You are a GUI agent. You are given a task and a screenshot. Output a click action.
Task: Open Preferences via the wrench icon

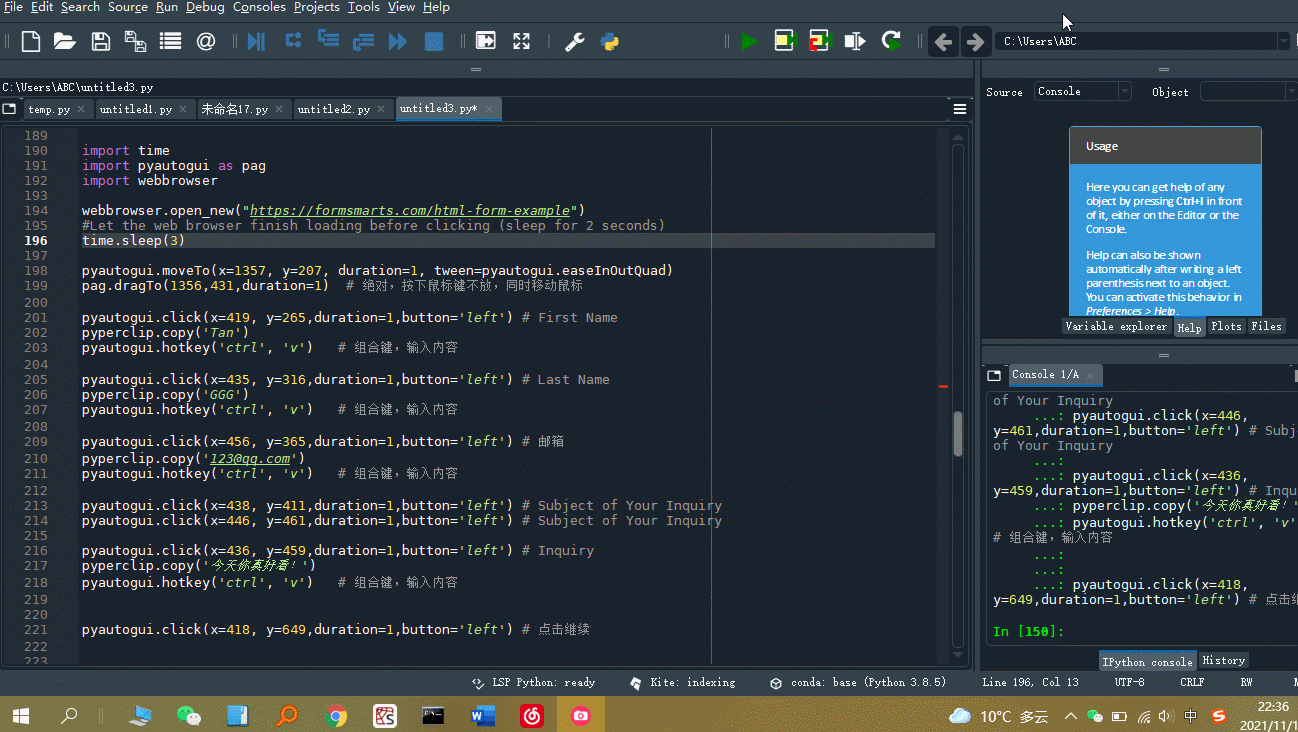(x=574, y=41)
